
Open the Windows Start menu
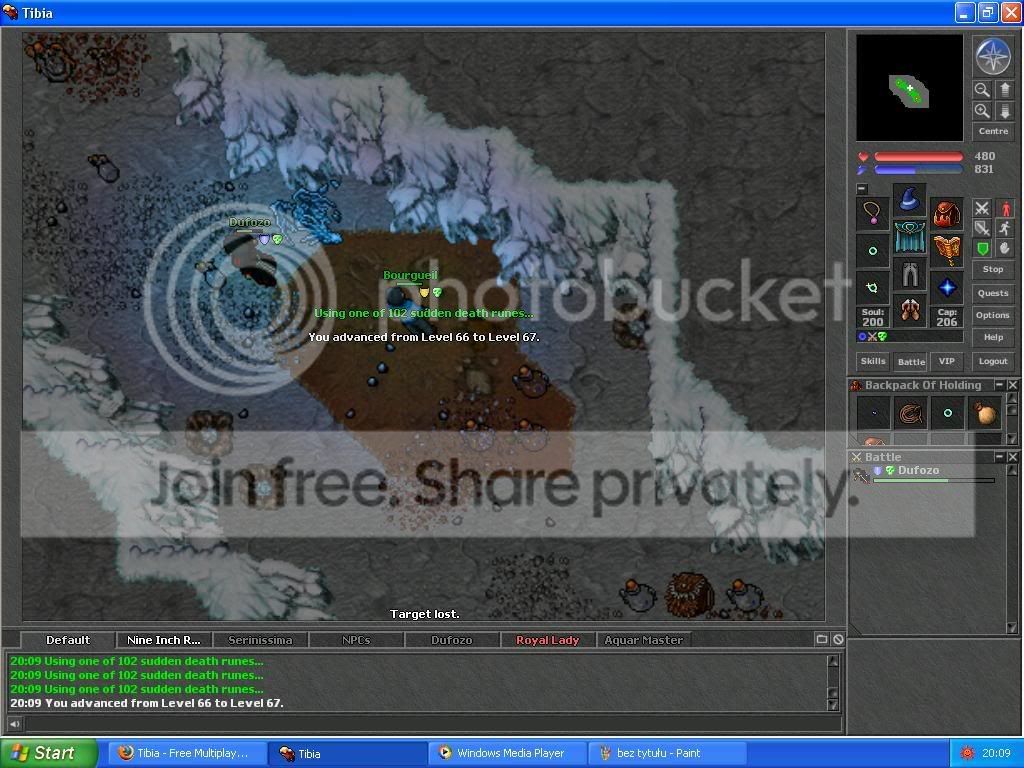[49, 753]
